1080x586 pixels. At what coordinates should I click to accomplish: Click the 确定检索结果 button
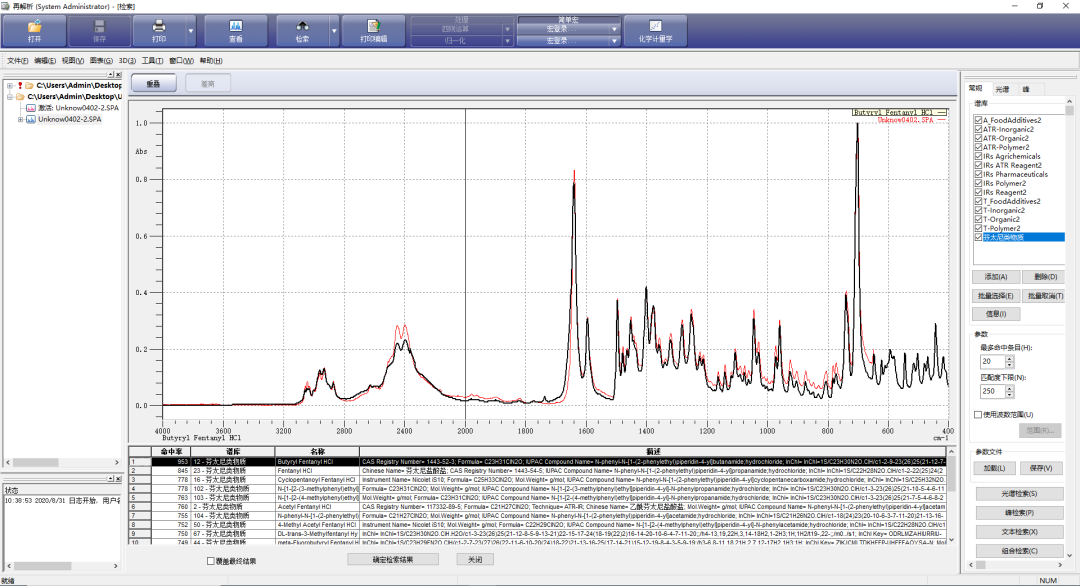point(393,560)
